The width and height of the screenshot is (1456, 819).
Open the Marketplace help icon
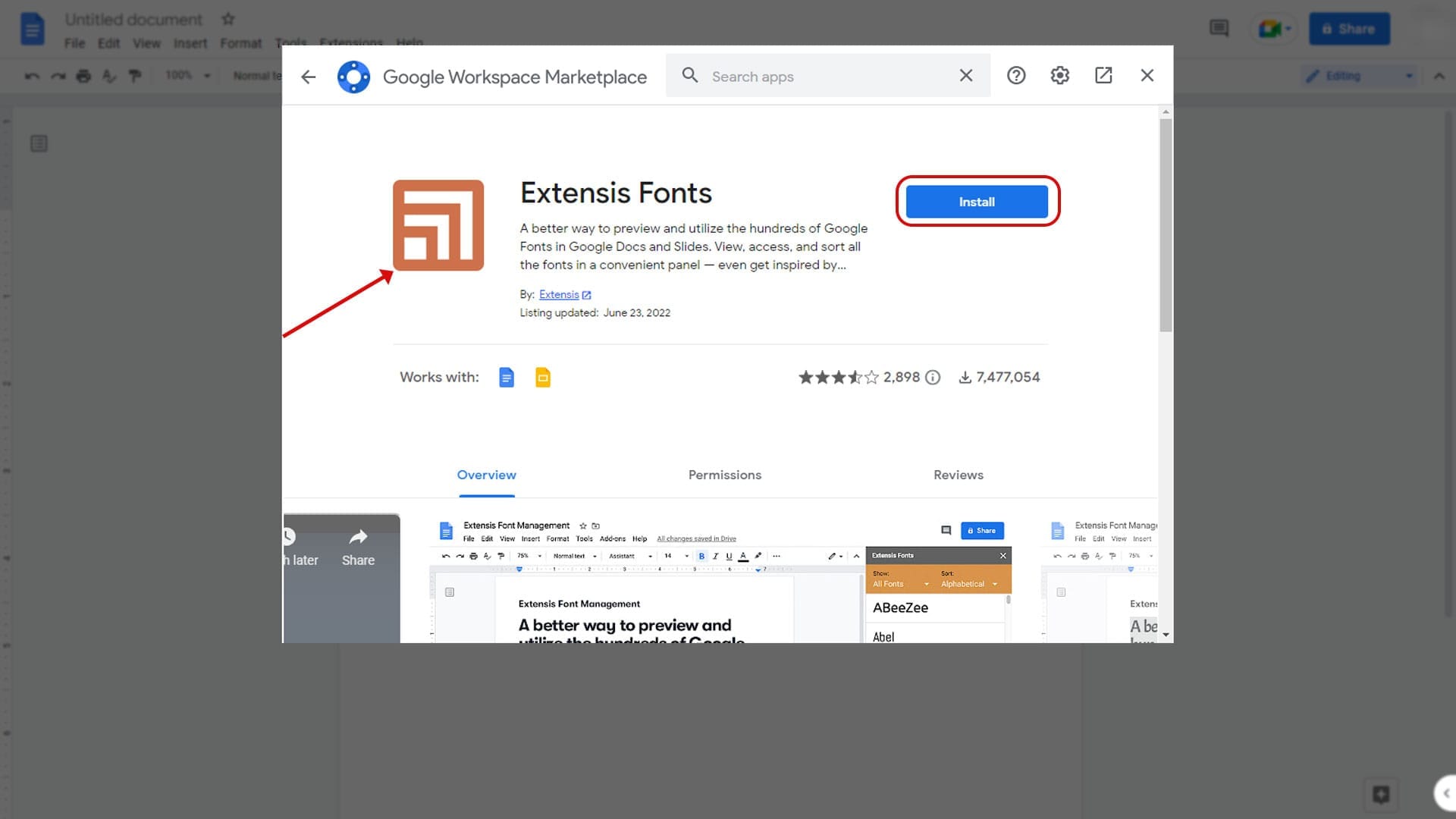point(1016,75)
